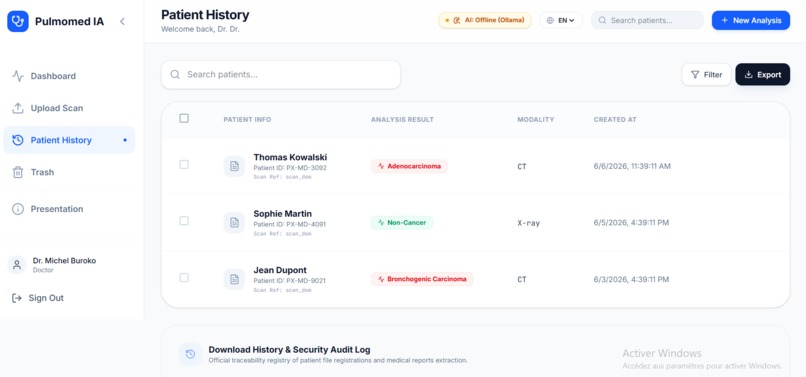
Task: Open Jean Dupont patient record
Action: 280,271
